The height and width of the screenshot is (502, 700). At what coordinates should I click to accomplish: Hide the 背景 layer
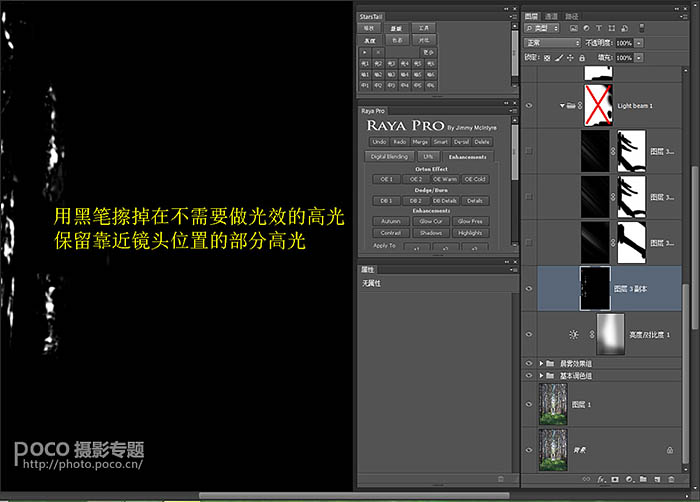(x=529, y=450)
